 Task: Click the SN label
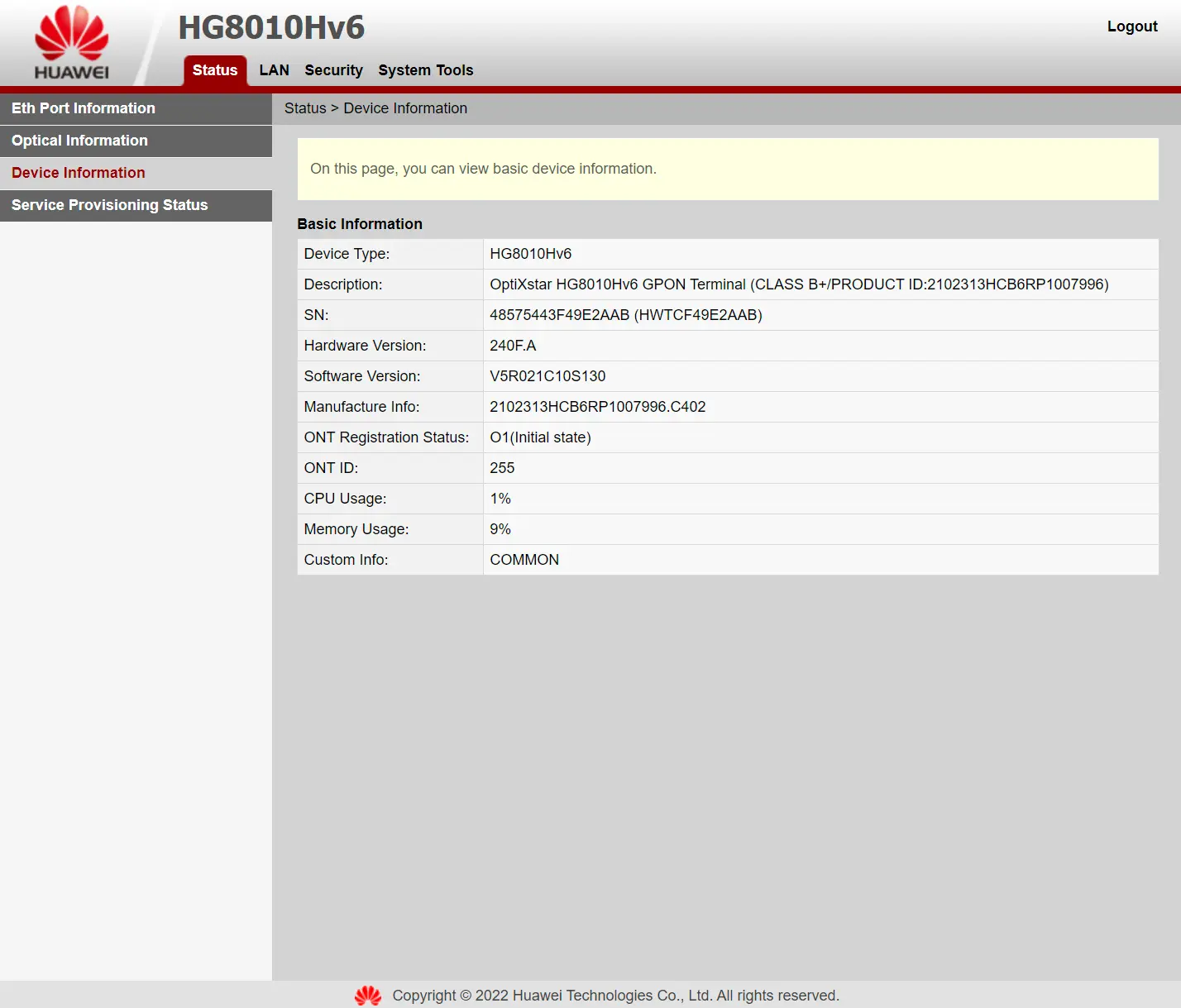[316, 315]
